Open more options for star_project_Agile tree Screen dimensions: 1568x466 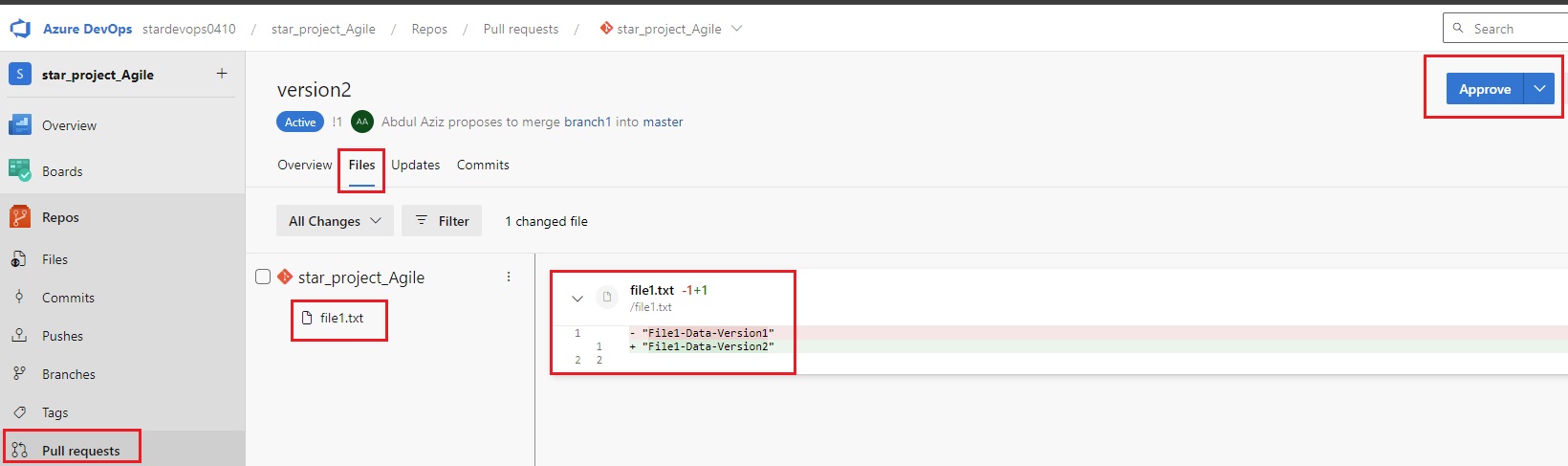(x=509, y=277)
